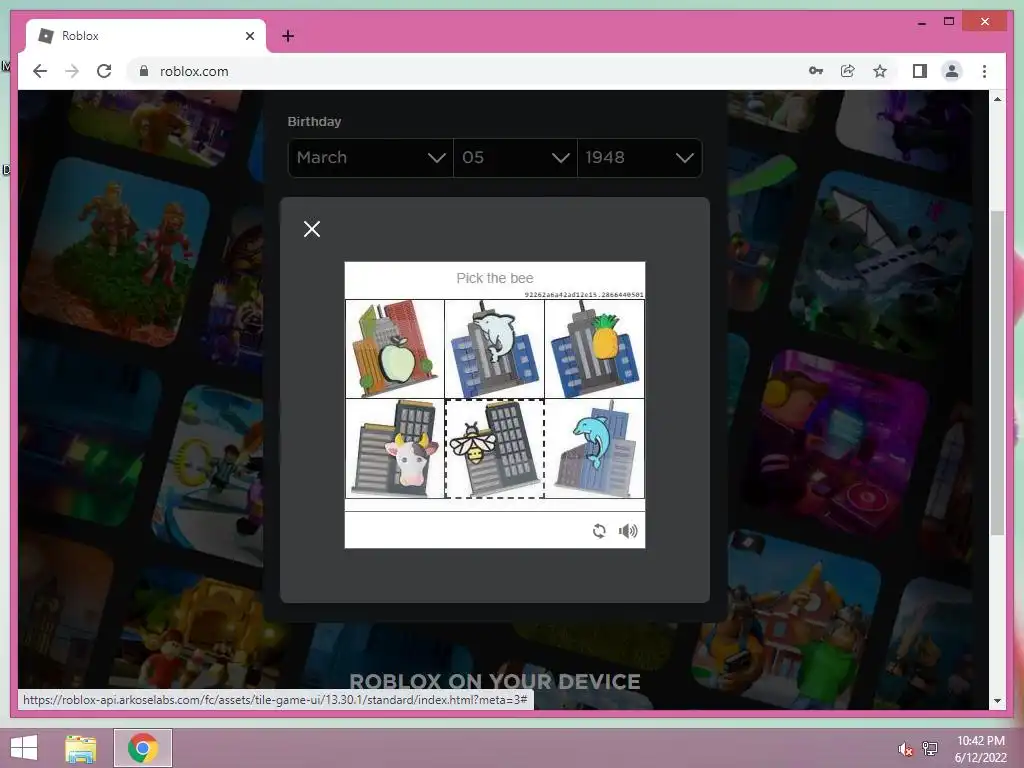Screen dimensions: 1024x768
Task: Close the captcha dialog with X
Action: point(312,229)
